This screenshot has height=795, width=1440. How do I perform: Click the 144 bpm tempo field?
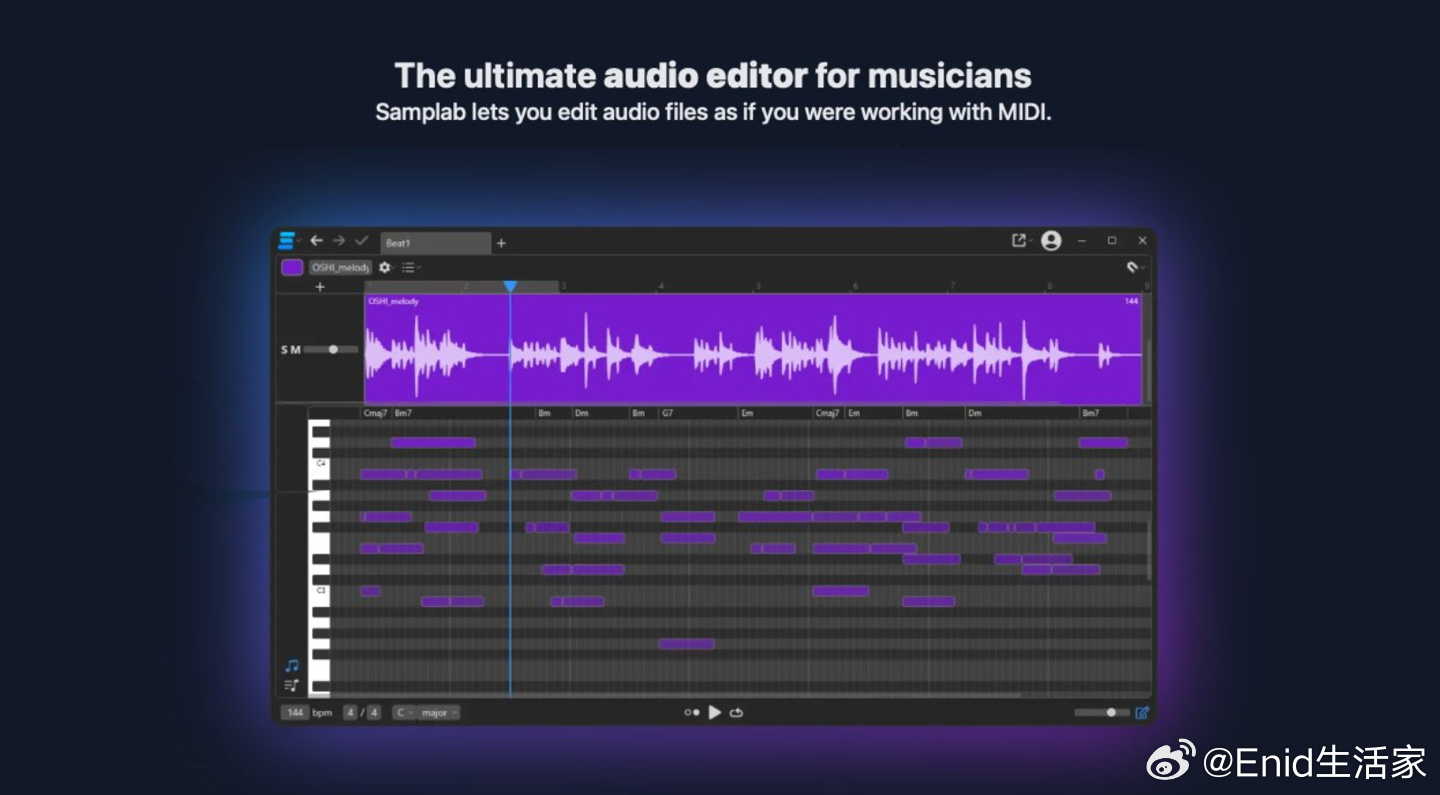coord(294,713)
